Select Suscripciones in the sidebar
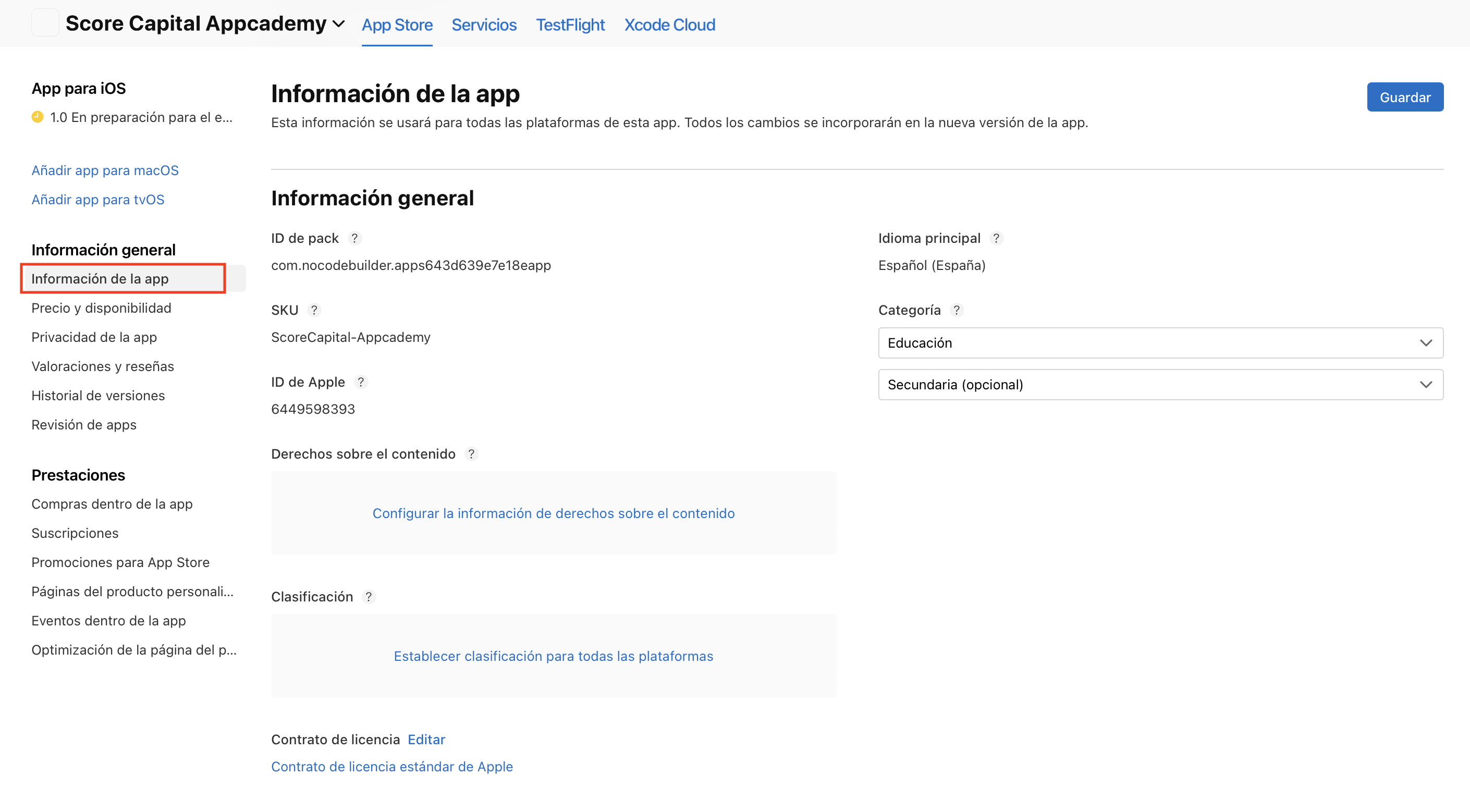Image resolution: width=1470 pixels, height=812 pixels. point(75,533)
